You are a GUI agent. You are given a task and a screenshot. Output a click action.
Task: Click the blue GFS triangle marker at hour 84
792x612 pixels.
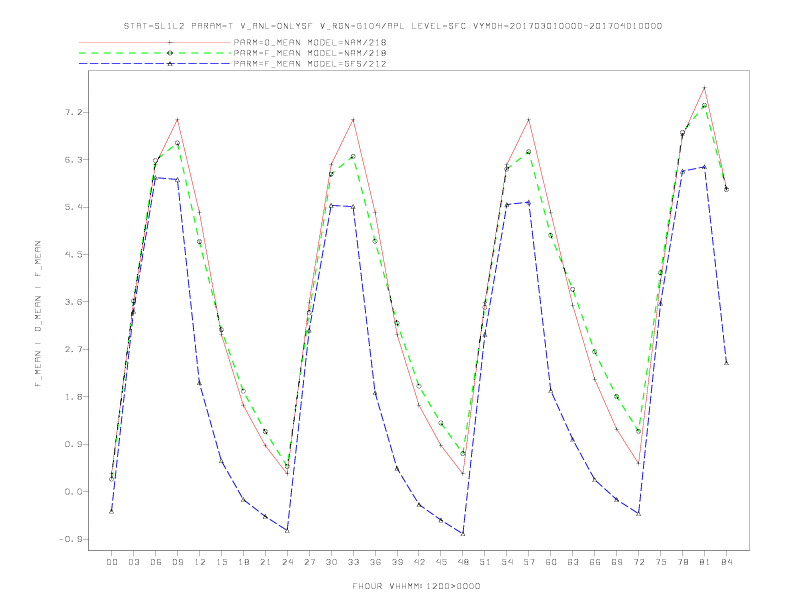(x=726, y=363)
